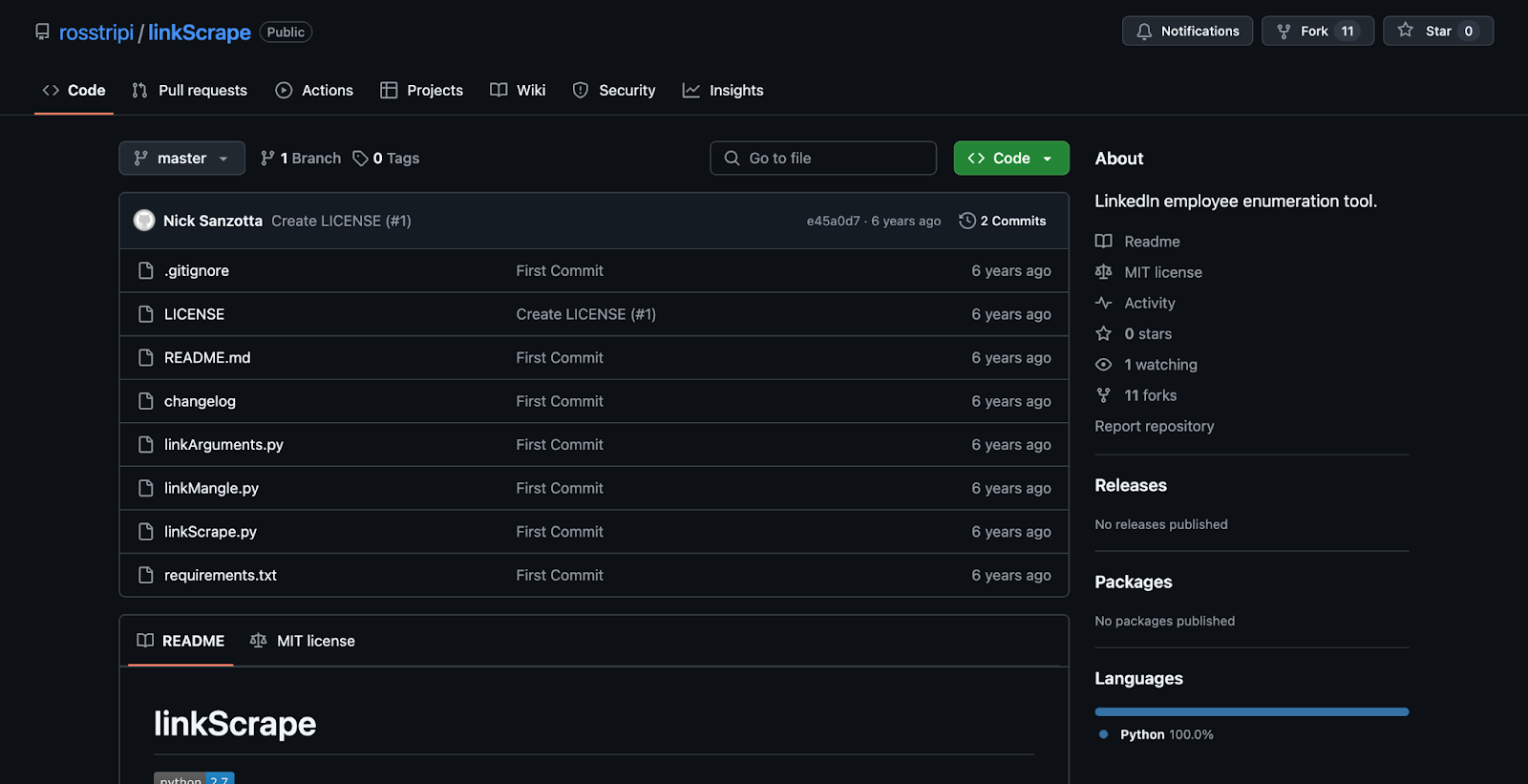The height and width of the screenshot is (784, 1528).
Task: Click Report repository link
Action: point(1155,426)
